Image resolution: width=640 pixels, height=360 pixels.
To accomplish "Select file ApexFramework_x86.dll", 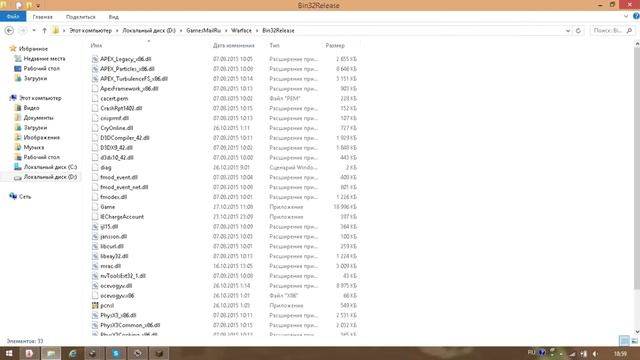I will tap(129, 89).
